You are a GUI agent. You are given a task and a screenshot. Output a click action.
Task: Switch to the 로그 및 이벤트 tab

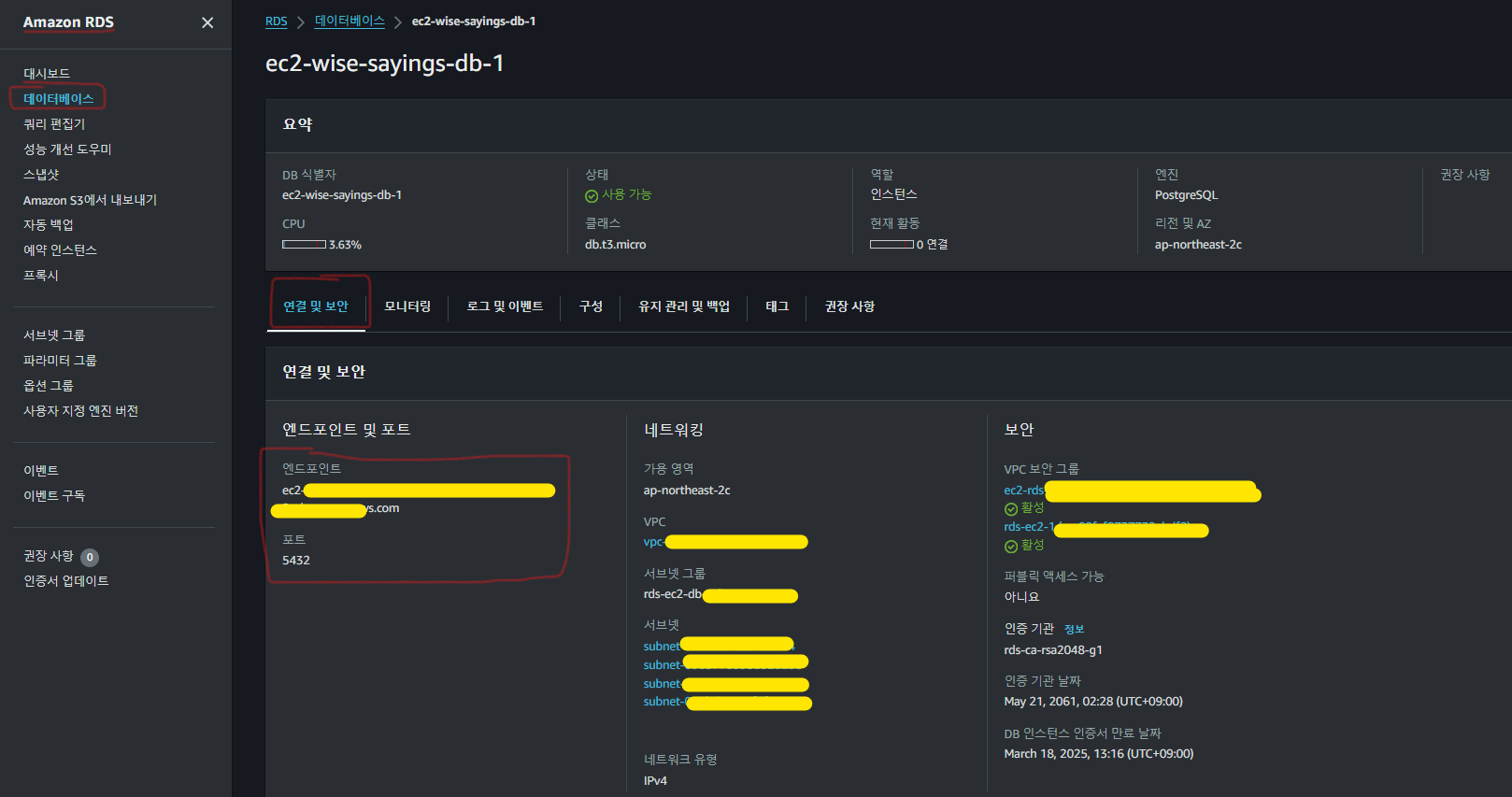coord(505,306)
